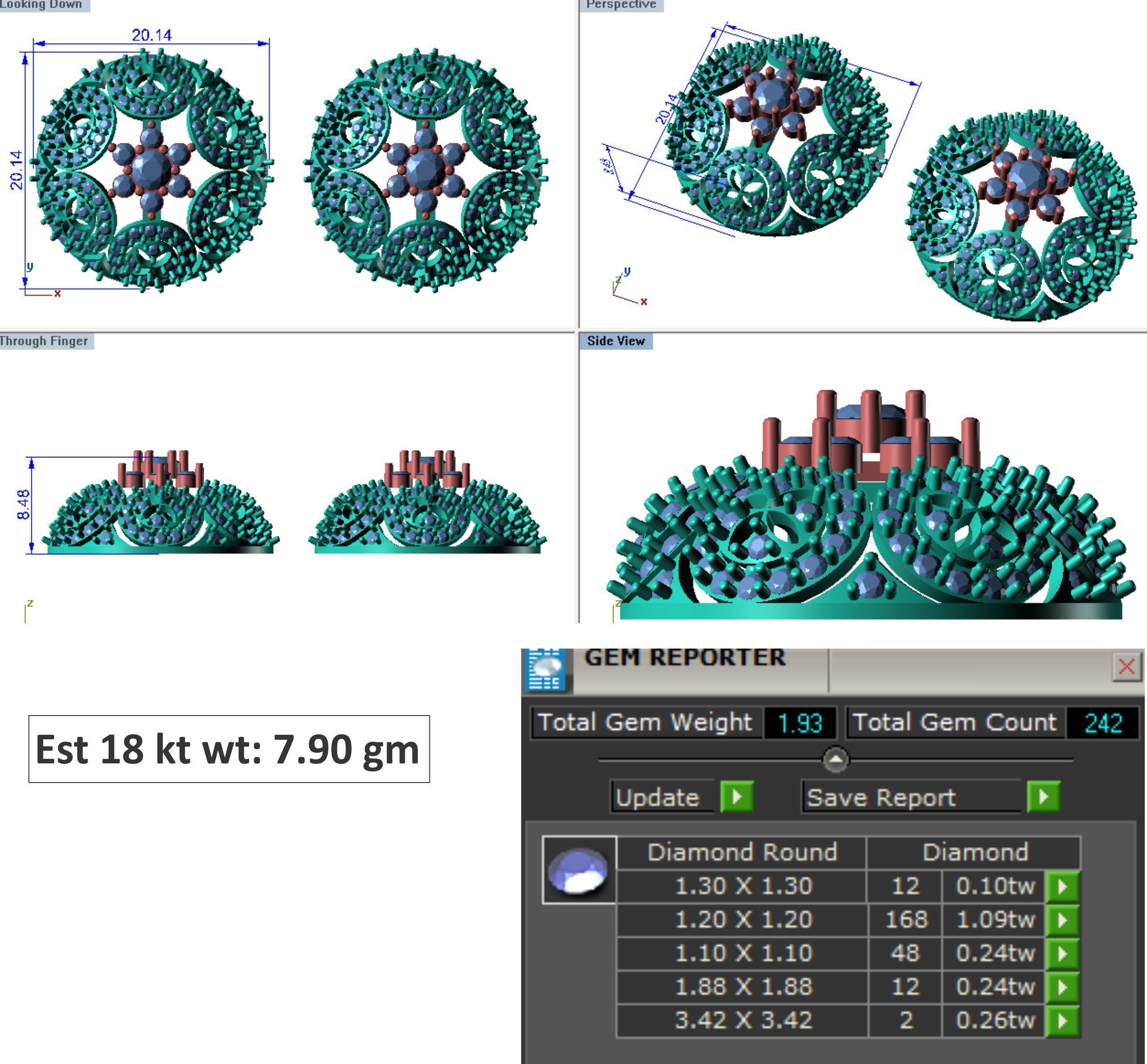Activate the Side View viewport label
The width and height of the screenshot is (1147, 1064).
616,341
